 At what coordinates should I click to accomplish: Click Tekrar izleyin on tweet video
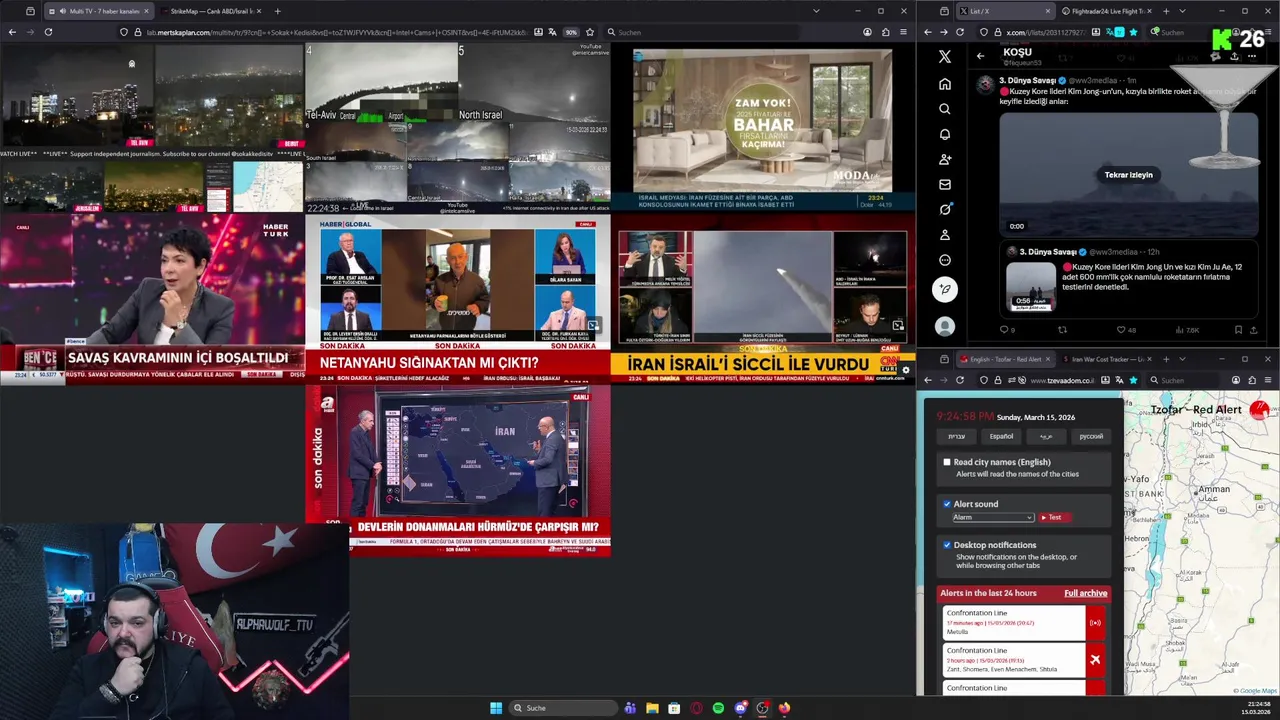click(x=1128, y=175)
